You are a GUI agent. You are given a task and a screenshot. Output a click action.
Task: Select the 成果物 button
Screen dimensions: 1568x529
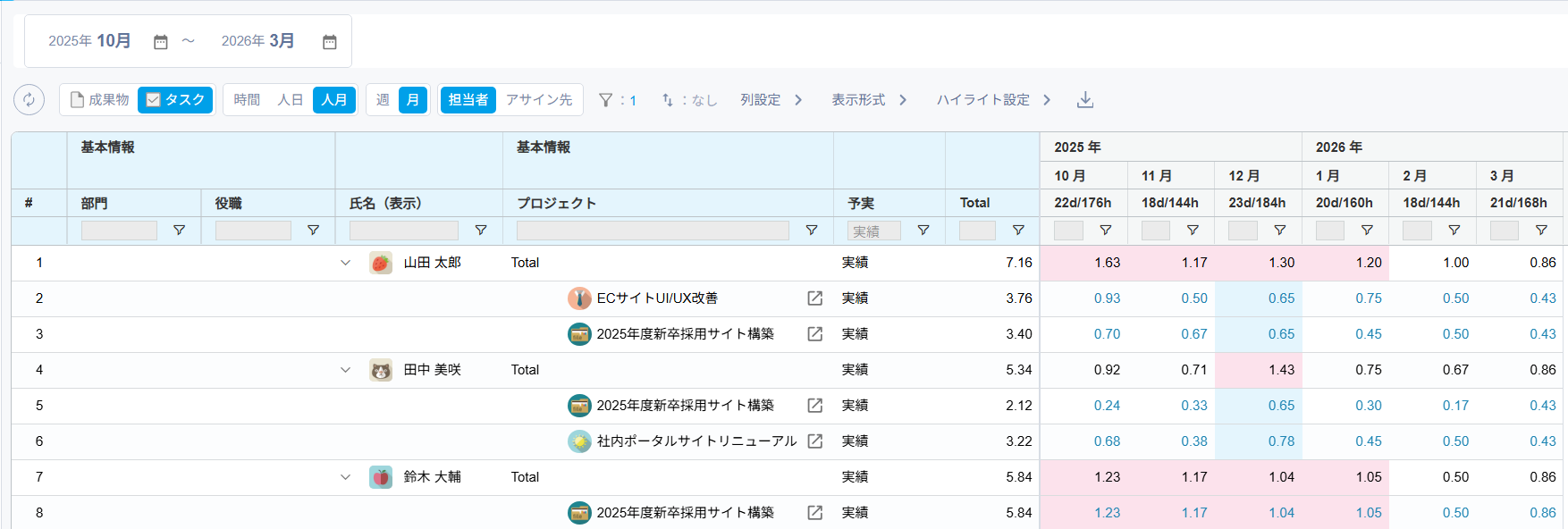pos(100,100)
